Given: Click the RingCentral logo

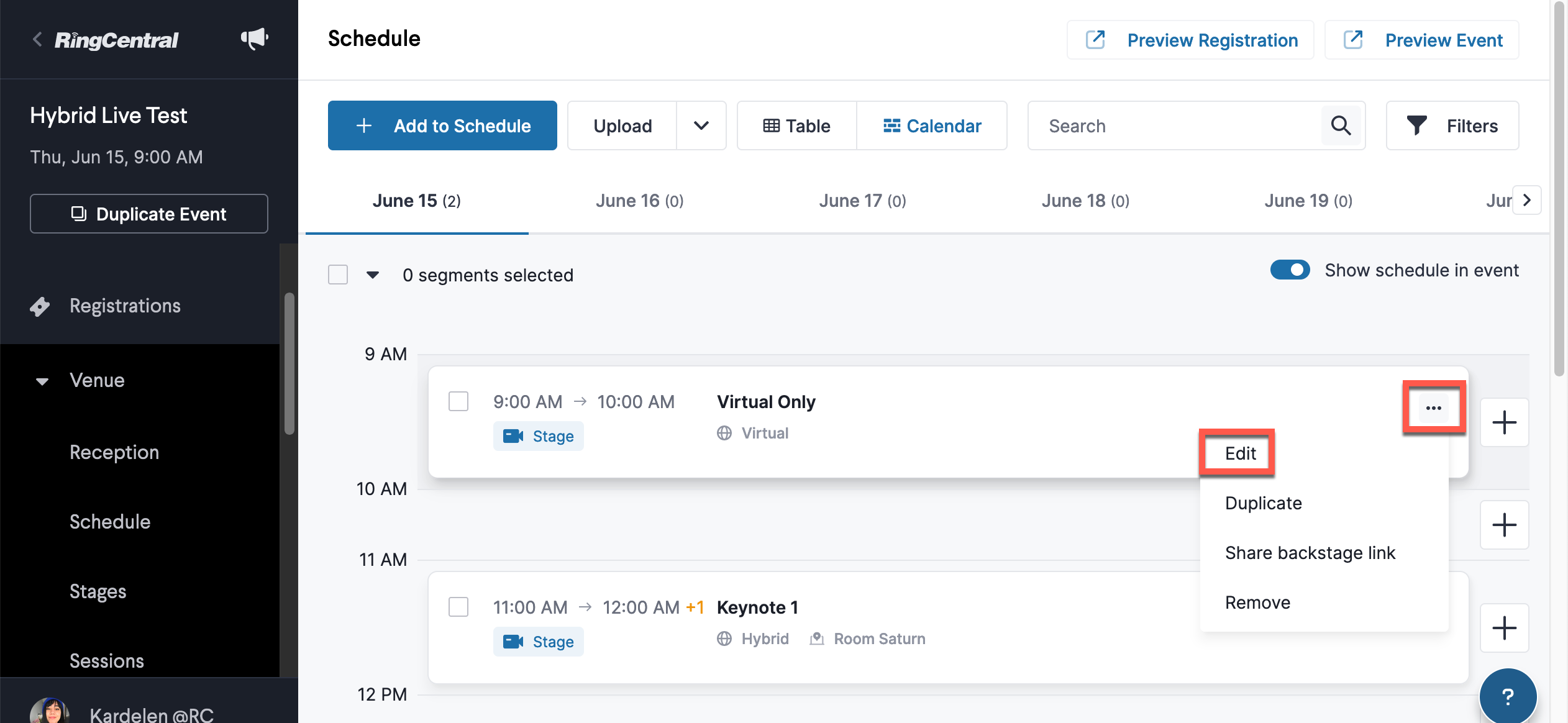Looking at the screenshot, I should (x=116, y=40).
